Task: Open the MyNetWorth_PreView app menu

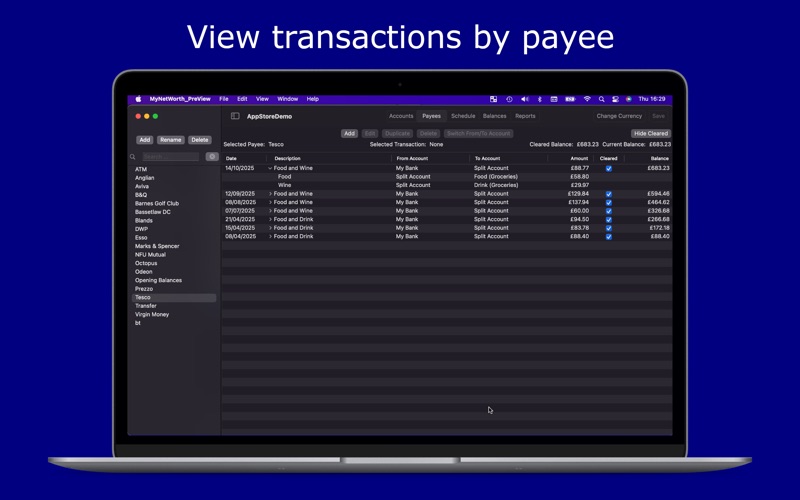Action: (x=180, y=99)
